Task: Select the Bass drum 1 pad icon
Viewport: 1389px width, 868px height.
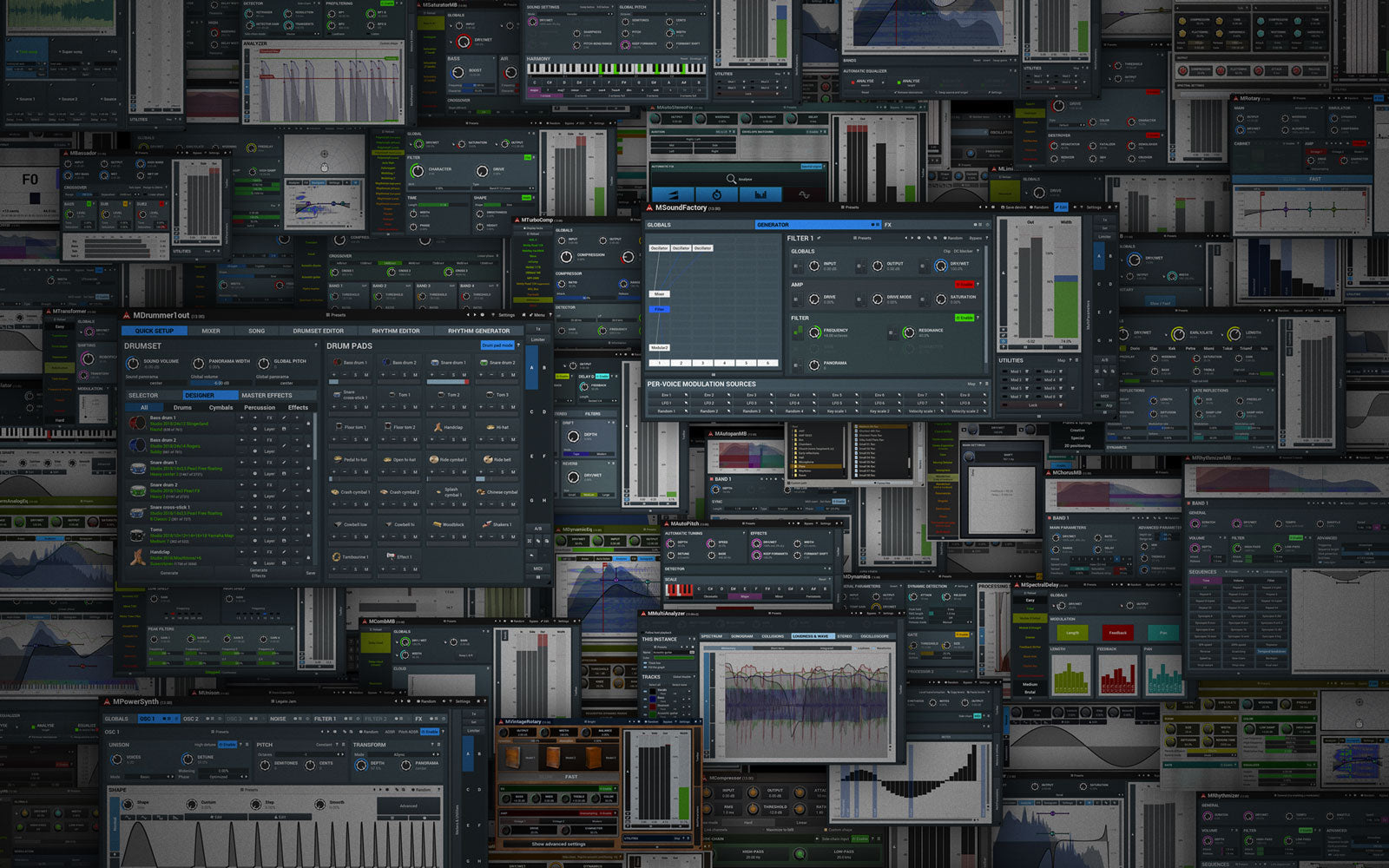Action: click(x=337, y=363)
